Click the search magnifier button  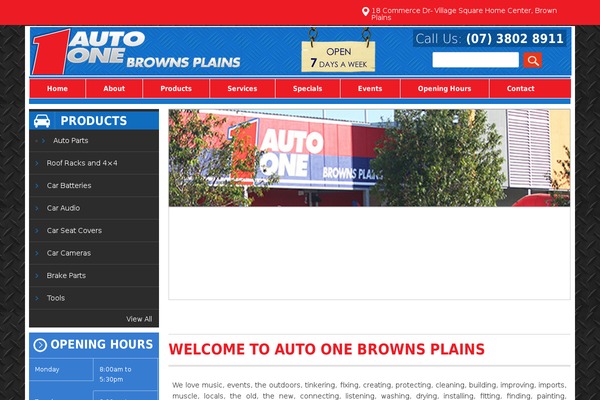[x=533, y=60]
